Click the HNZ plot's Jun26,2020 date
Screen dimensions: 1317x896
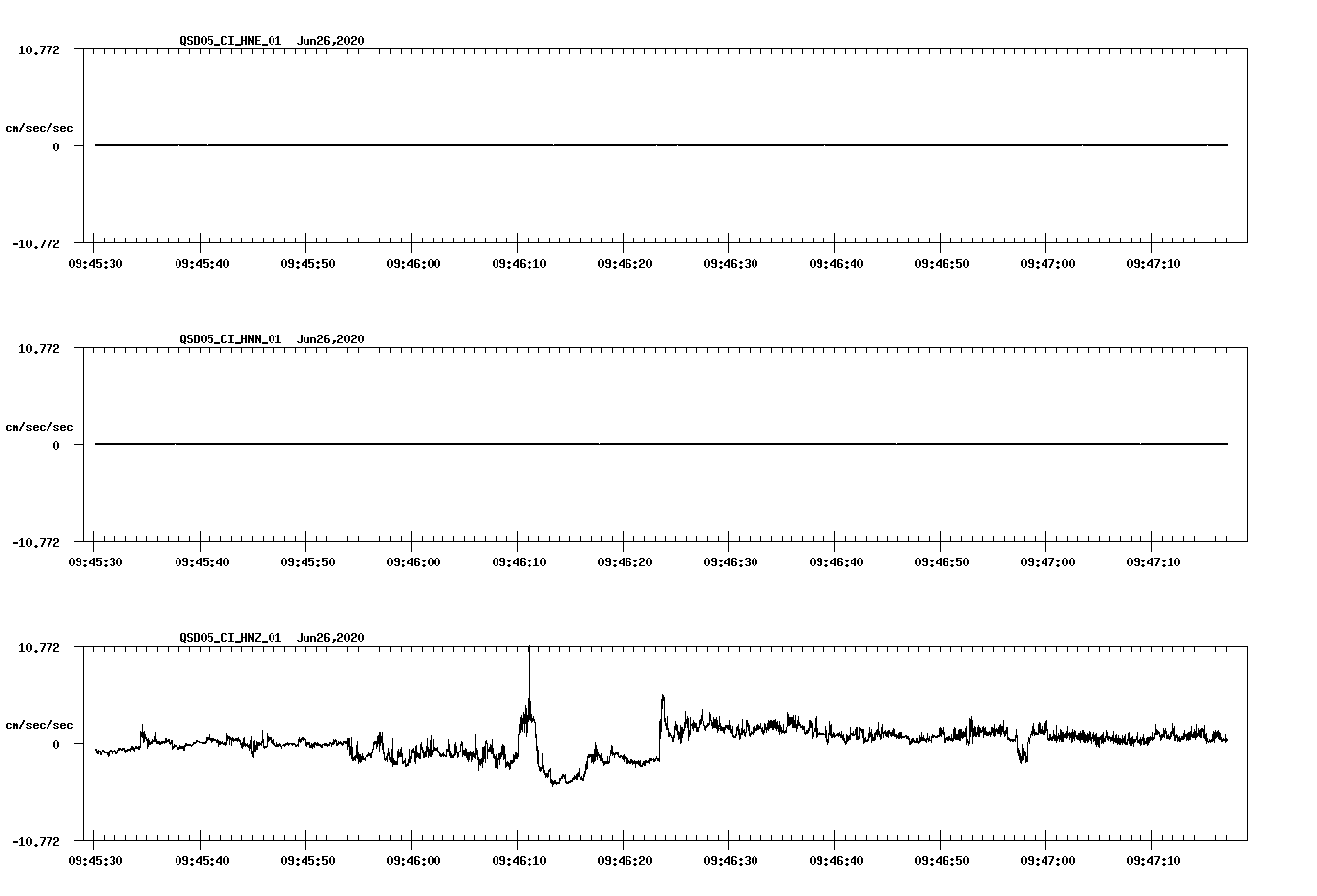pos(331,638)
